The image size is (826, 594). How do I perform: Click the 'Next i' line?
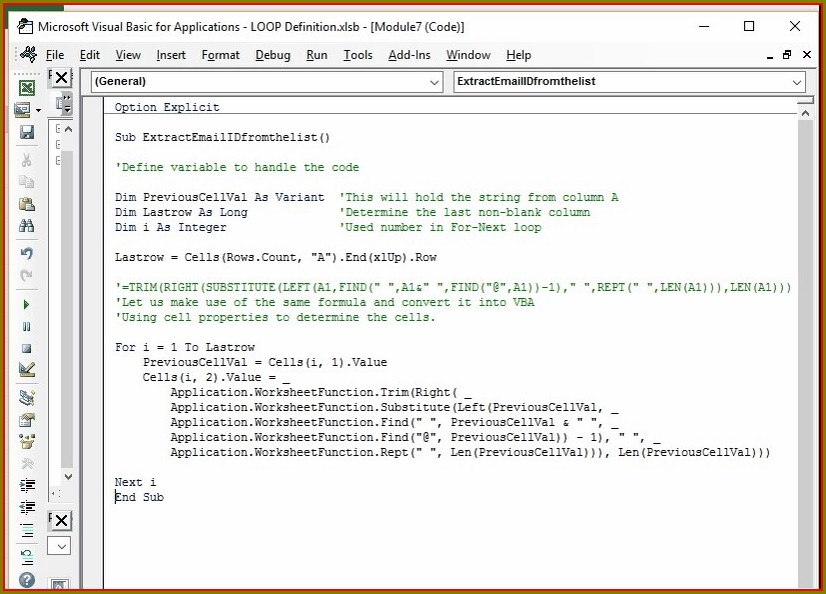coord(135,482)
